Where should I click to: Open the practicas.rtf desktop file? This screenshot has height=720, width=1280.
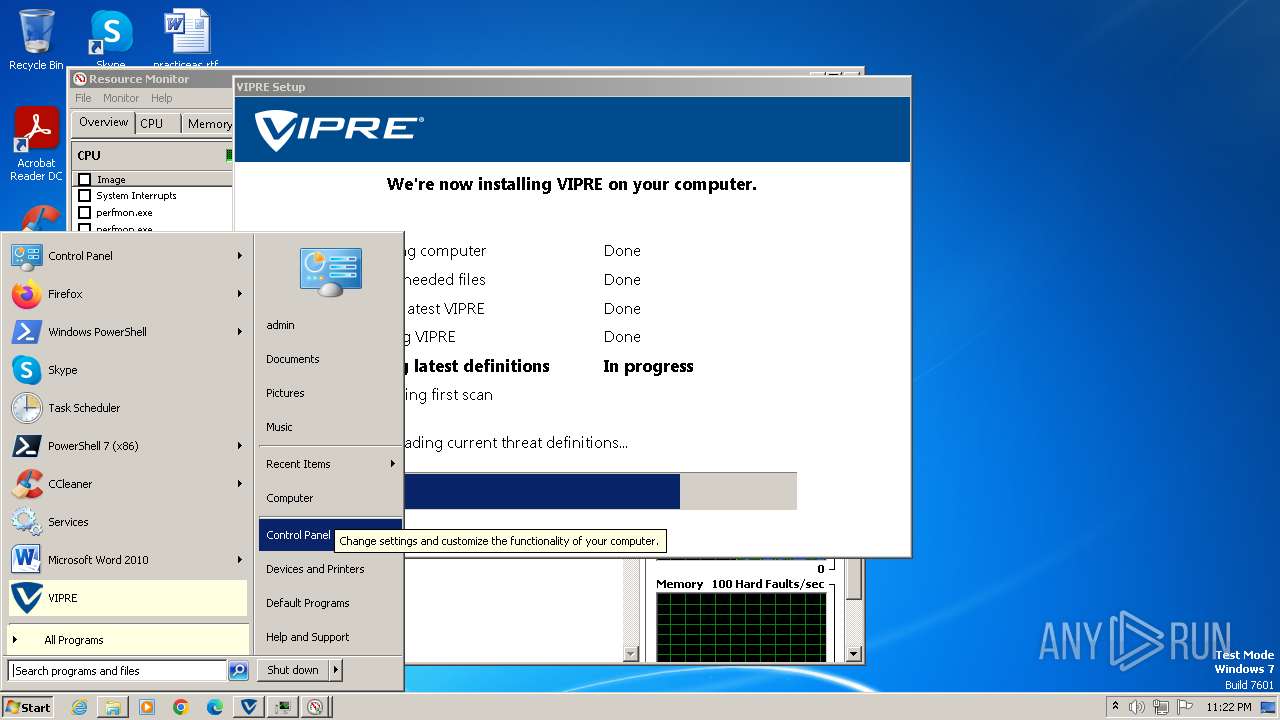(186, 38)
